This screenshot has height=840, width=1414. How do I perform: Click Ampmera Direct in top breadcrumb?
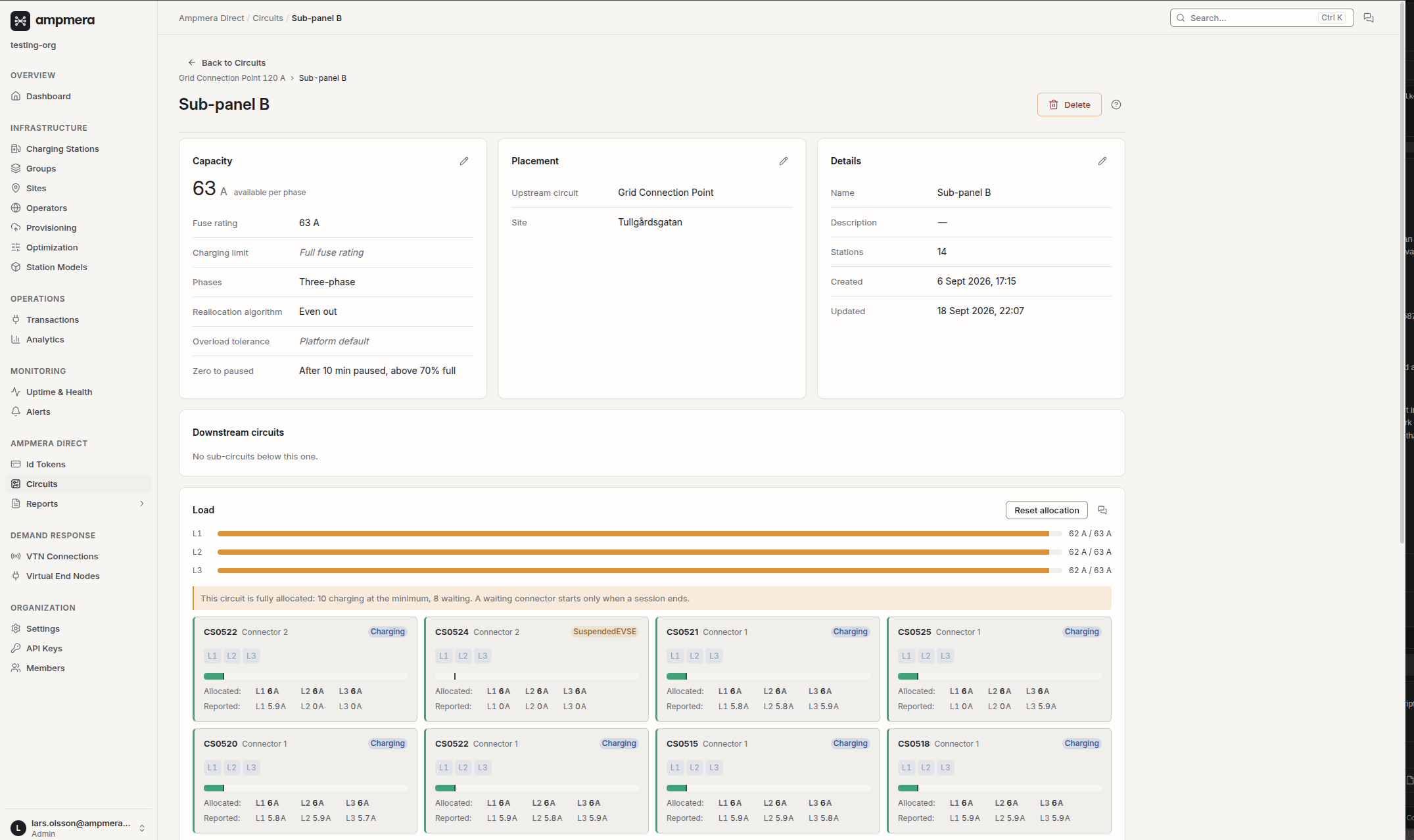coord(211,18)
